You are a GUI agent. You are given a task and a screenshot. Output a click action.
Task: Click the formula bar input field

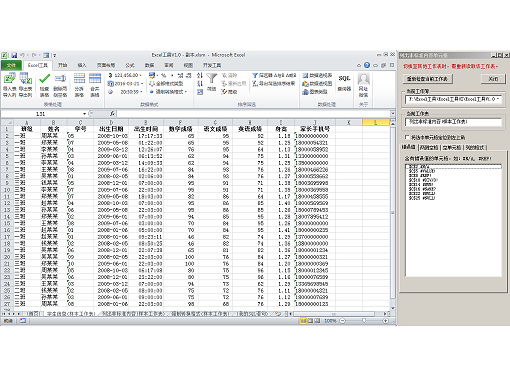pos(252,114)
